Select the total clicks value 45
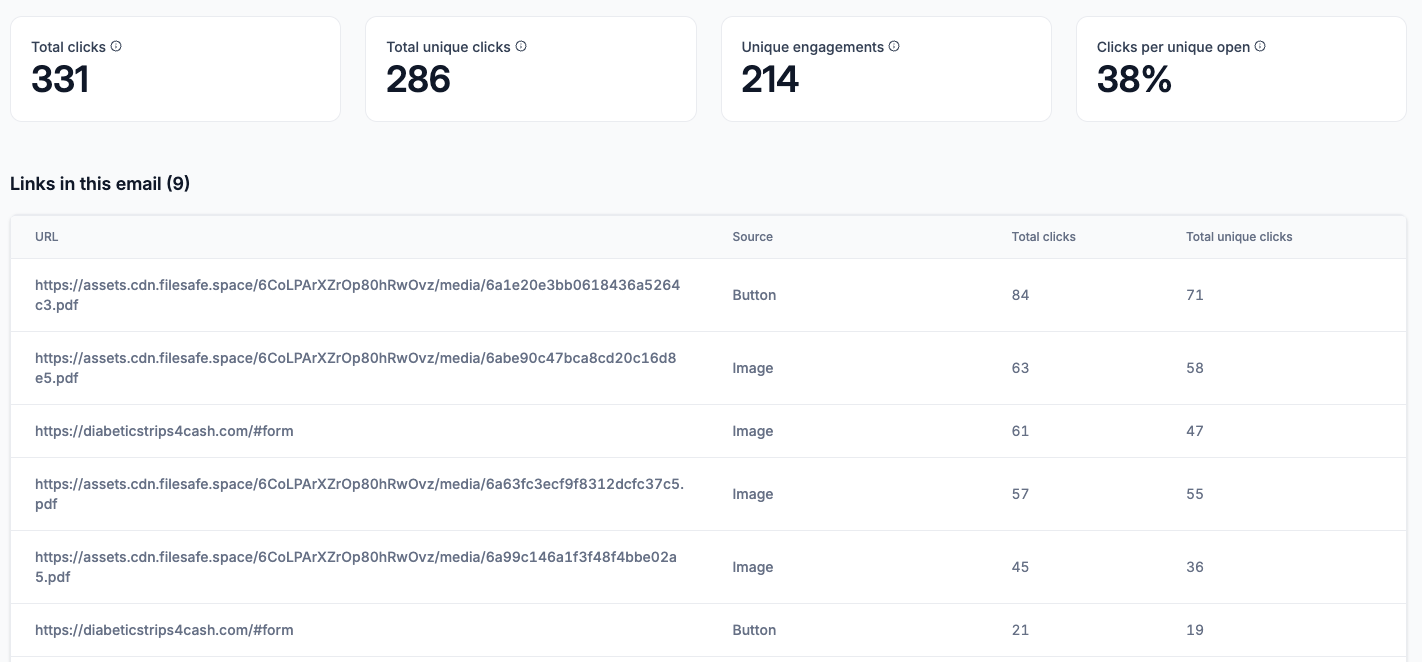The image size is (1422, 662). point(1020,567)
